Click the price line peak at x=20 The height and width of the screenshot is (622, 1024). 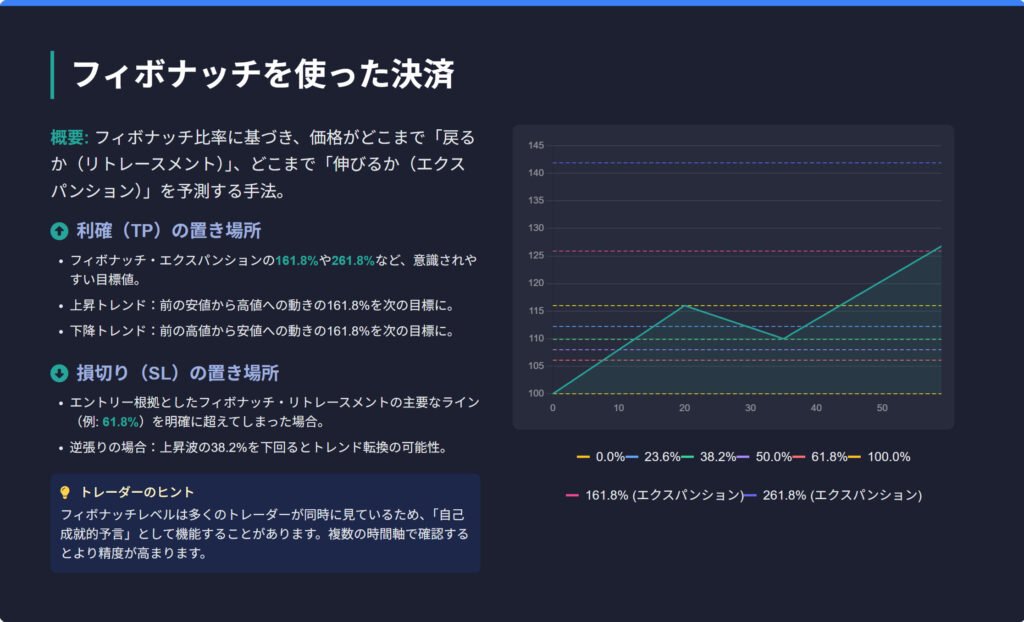[x=684, y=306]
